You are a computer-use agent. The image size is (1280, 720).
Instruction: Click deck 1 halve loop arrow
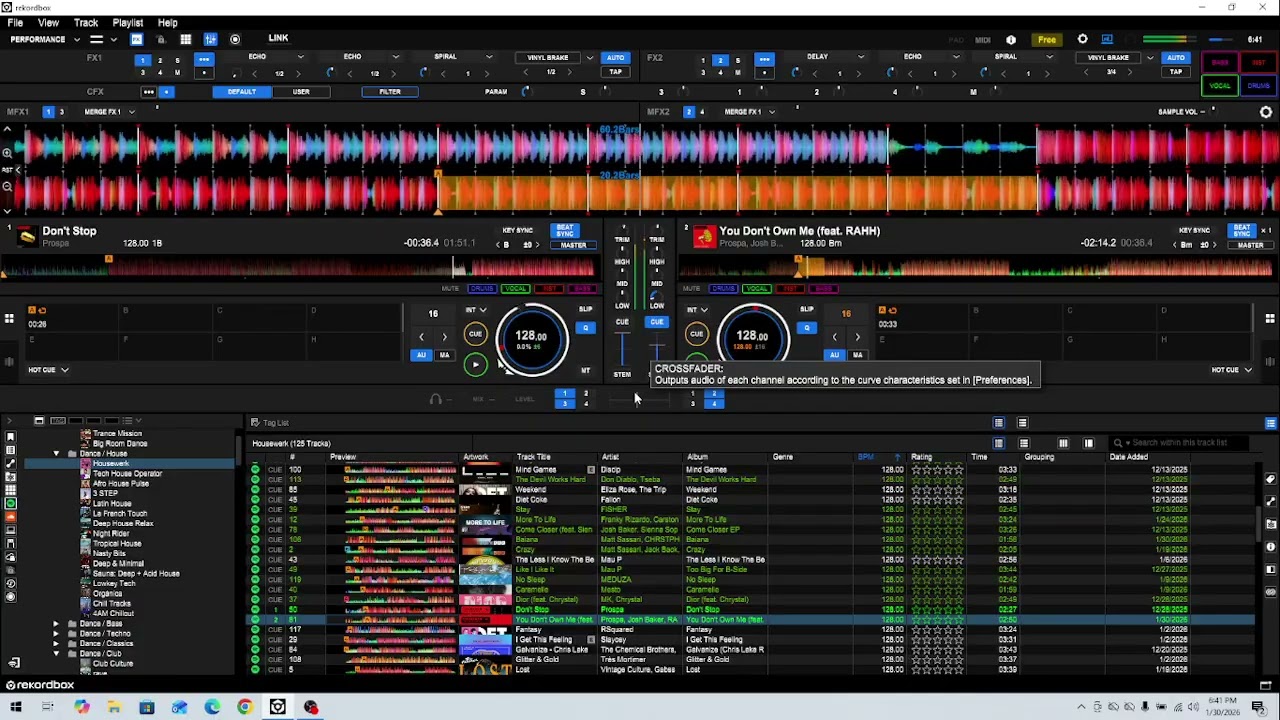[x=421, y=337]
